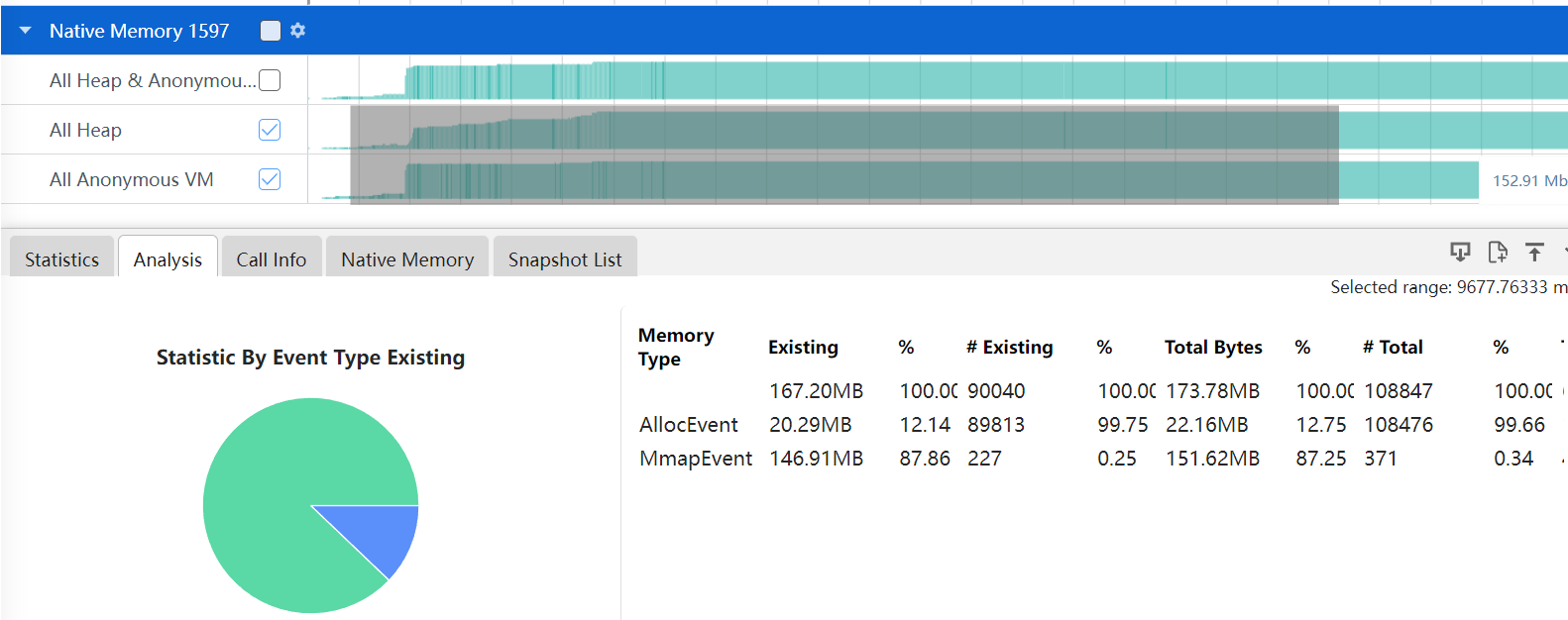
Task: Toggle the Native Memory 1597 header checkbox
Action: point(270,31)
